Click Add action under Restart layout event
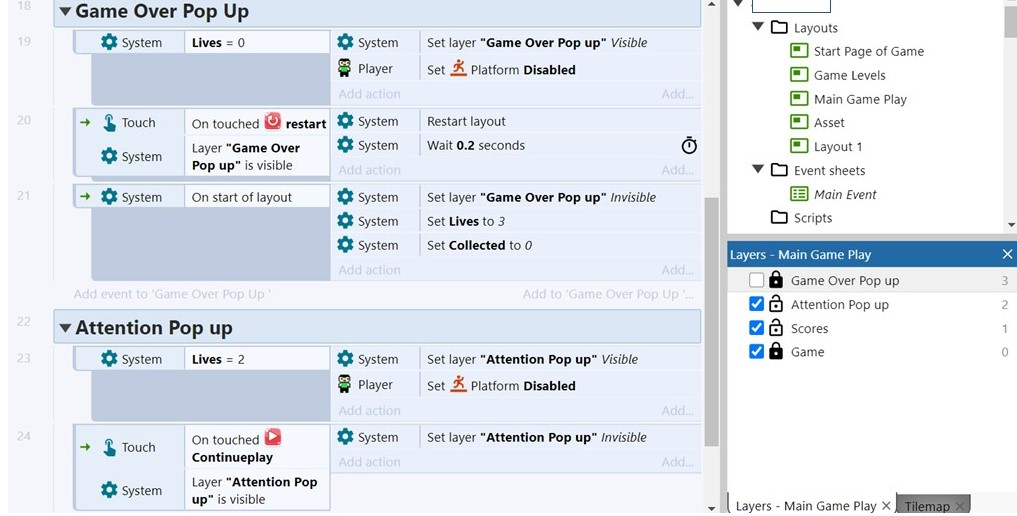The height and width of the screenshot is (516, 1017). pyautogui.click(x=369, y=170)
